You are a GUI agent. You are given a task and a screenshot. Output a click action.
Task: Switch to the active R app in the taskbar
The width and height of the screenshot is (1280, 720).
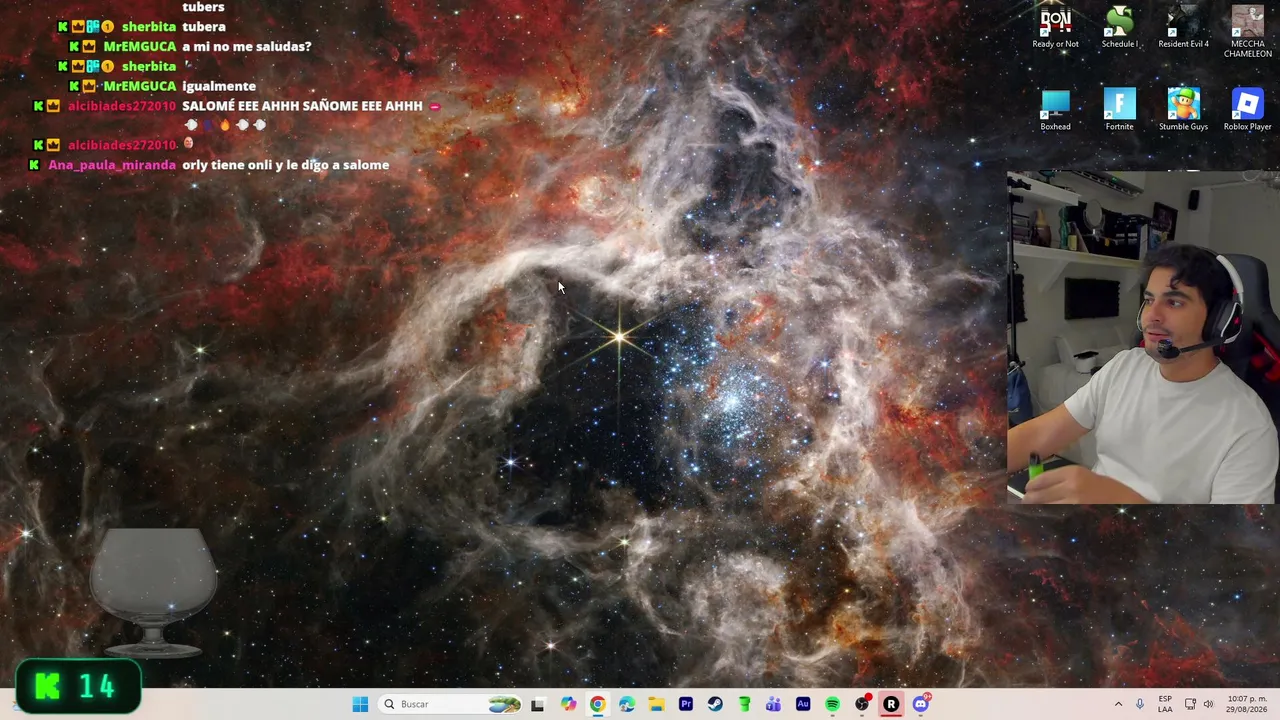pyautogui.click(x=891, y=704)
